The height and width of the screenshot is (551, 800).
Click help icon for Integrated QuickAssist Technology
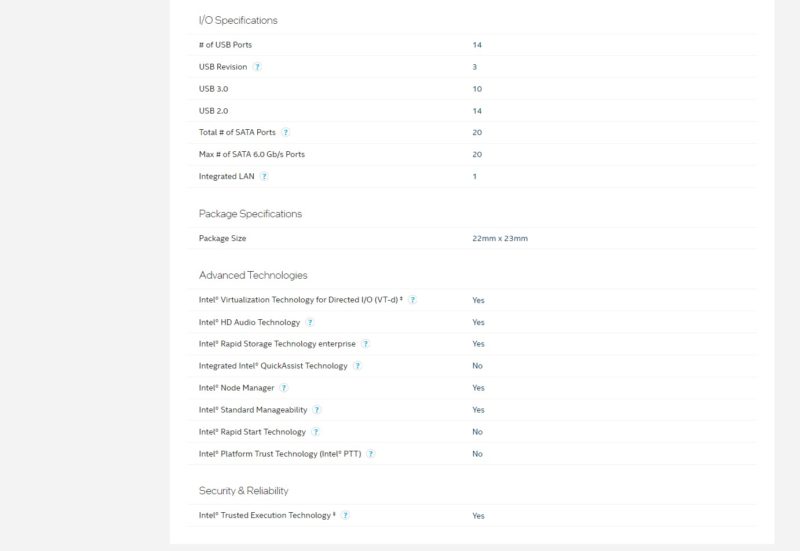pyautogui.click(x=357, y=366)
